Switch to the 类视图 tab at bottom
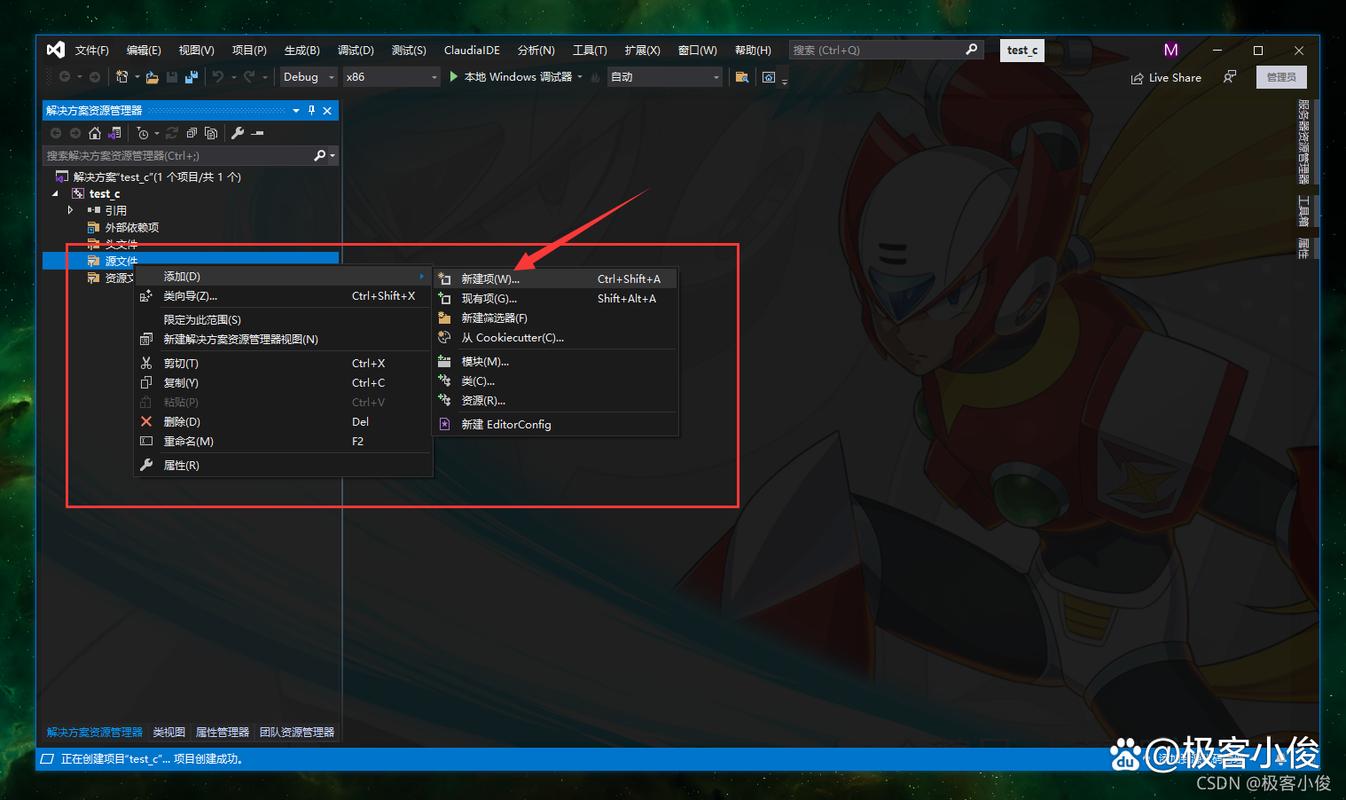This screenshot has width=1346, height=800. [x=168, y=731]
